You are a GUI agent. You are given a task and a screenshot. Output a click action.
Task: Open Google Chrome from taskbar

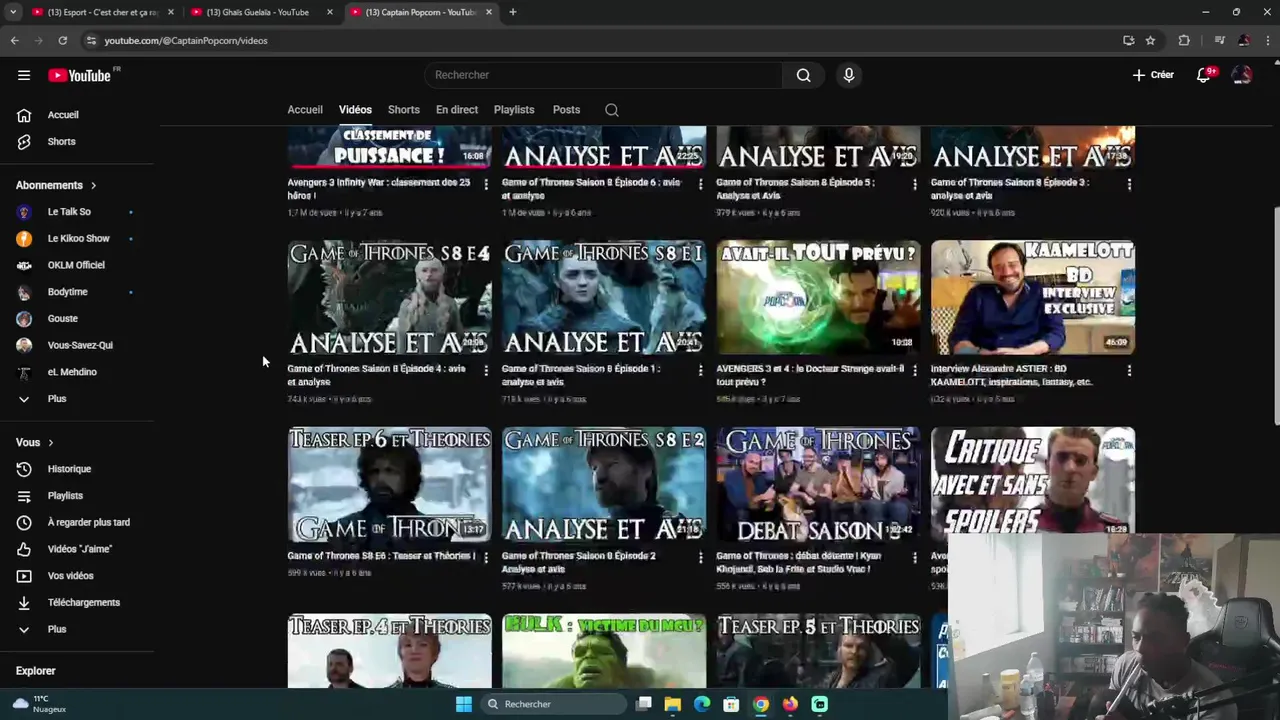(x=761, y=704)
